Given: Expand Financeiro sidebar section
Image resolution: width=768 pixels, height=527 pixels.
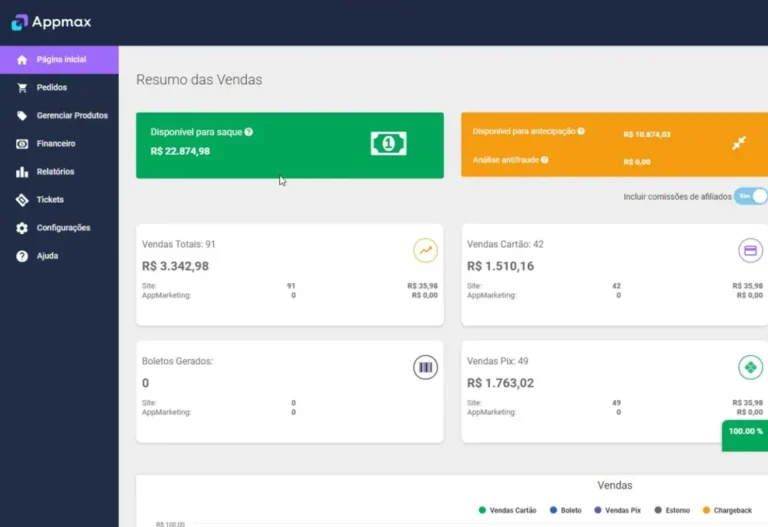Looking at the screenshot, I should [55, 144].
